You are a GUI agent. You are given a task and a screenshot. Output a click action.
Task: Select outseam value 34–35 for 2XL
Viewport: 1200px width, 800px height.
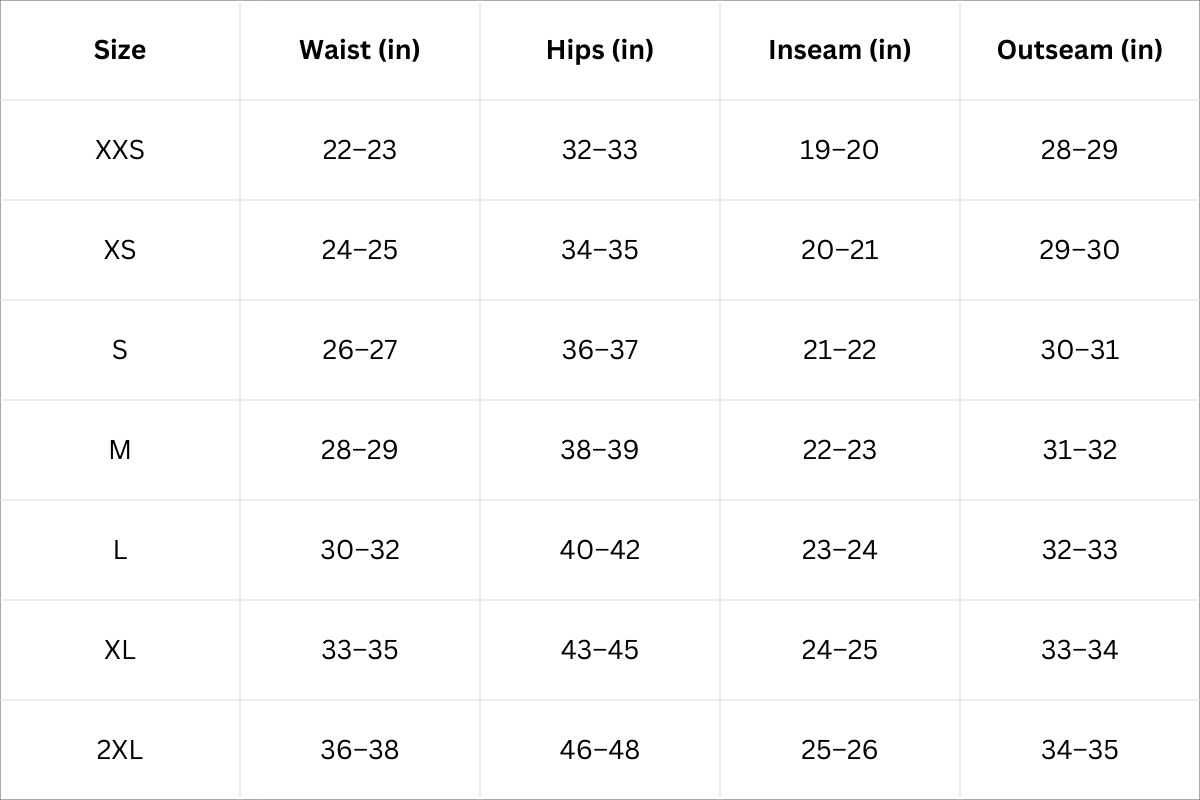[x=1080, y=750]
